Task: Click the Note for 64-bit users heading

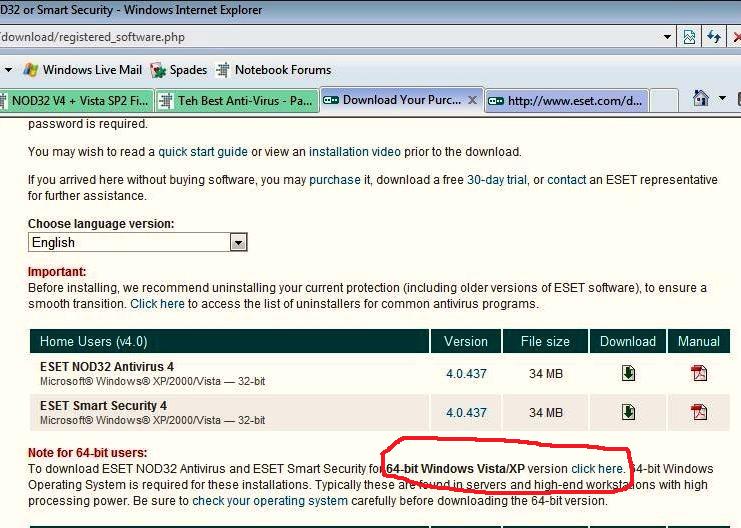Action: coord(87,453)
